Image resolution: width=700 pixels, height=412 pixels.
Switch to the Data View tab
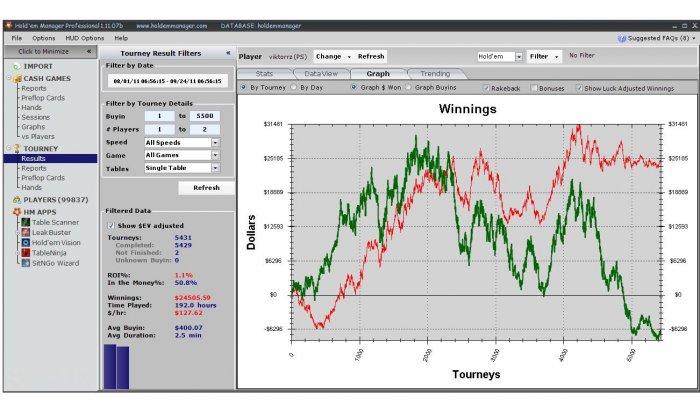(321, 74)
